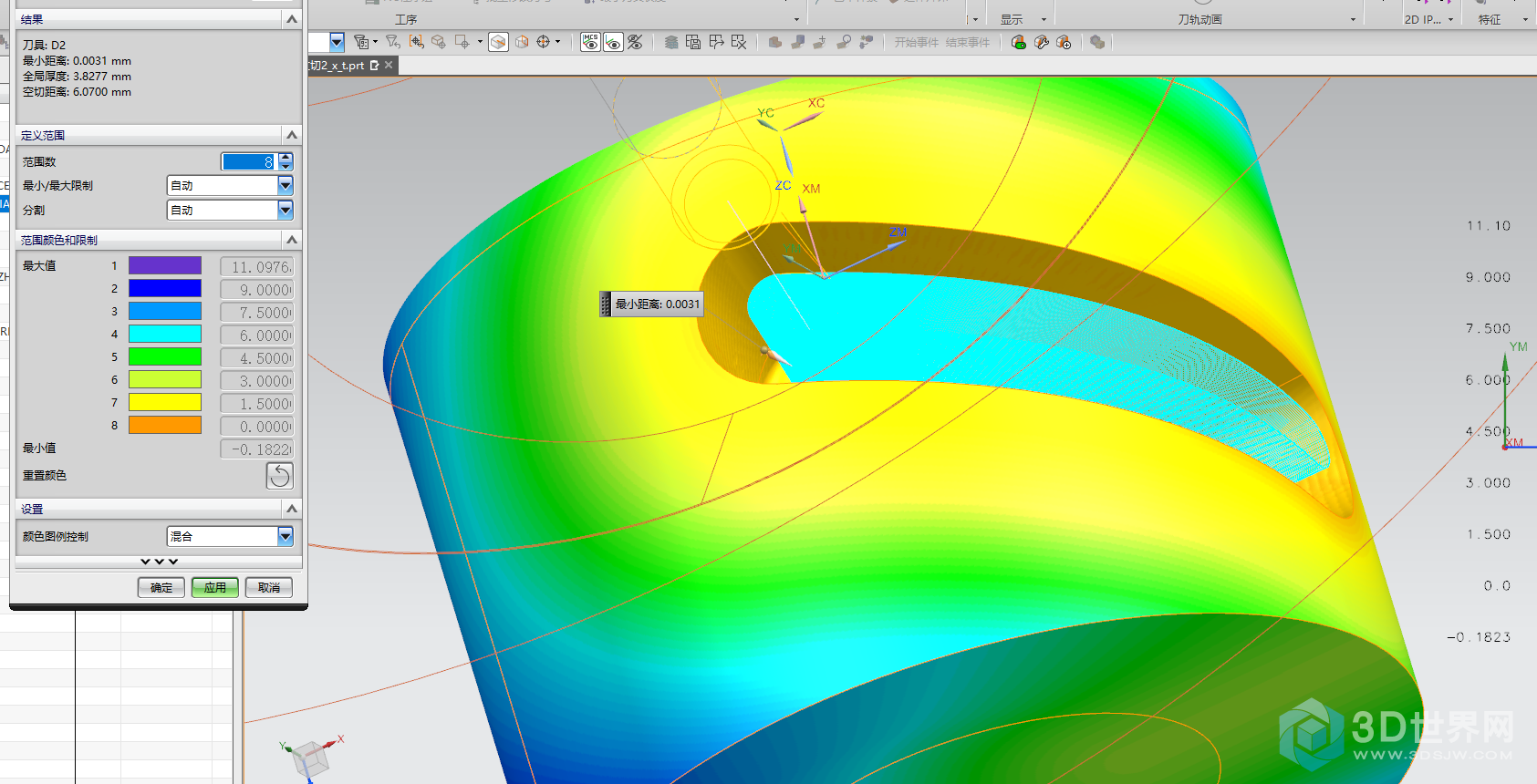
Task: Click the bracketed select-in-region icon
Action: tap(417, 42)
